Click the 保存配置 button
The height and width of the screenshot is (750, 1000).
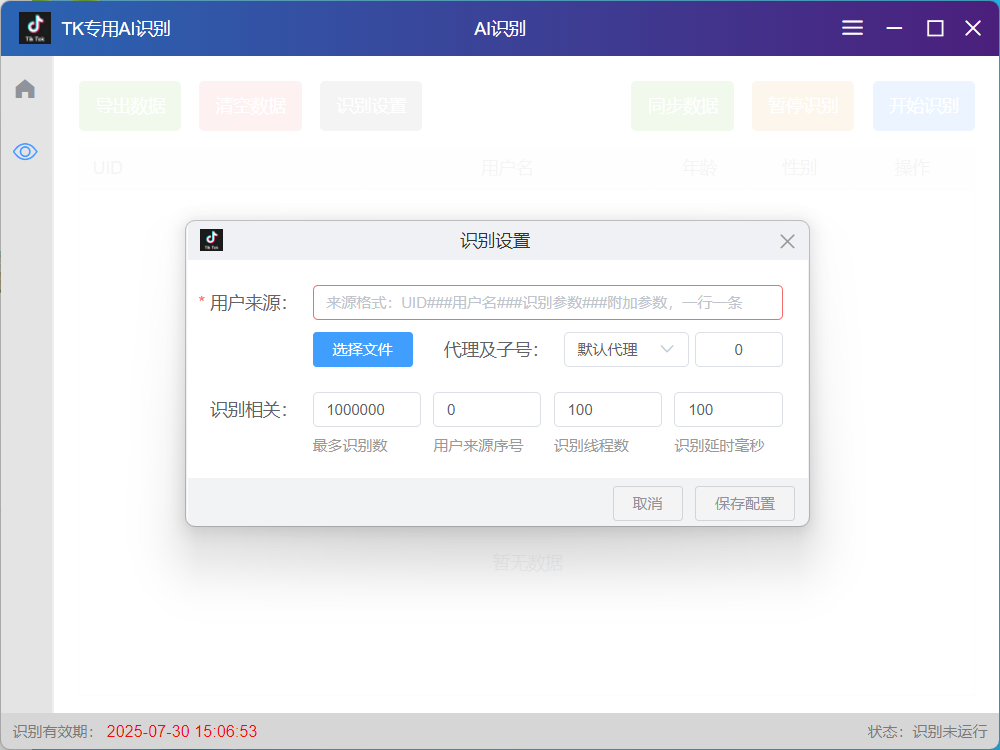click(745, 504)
